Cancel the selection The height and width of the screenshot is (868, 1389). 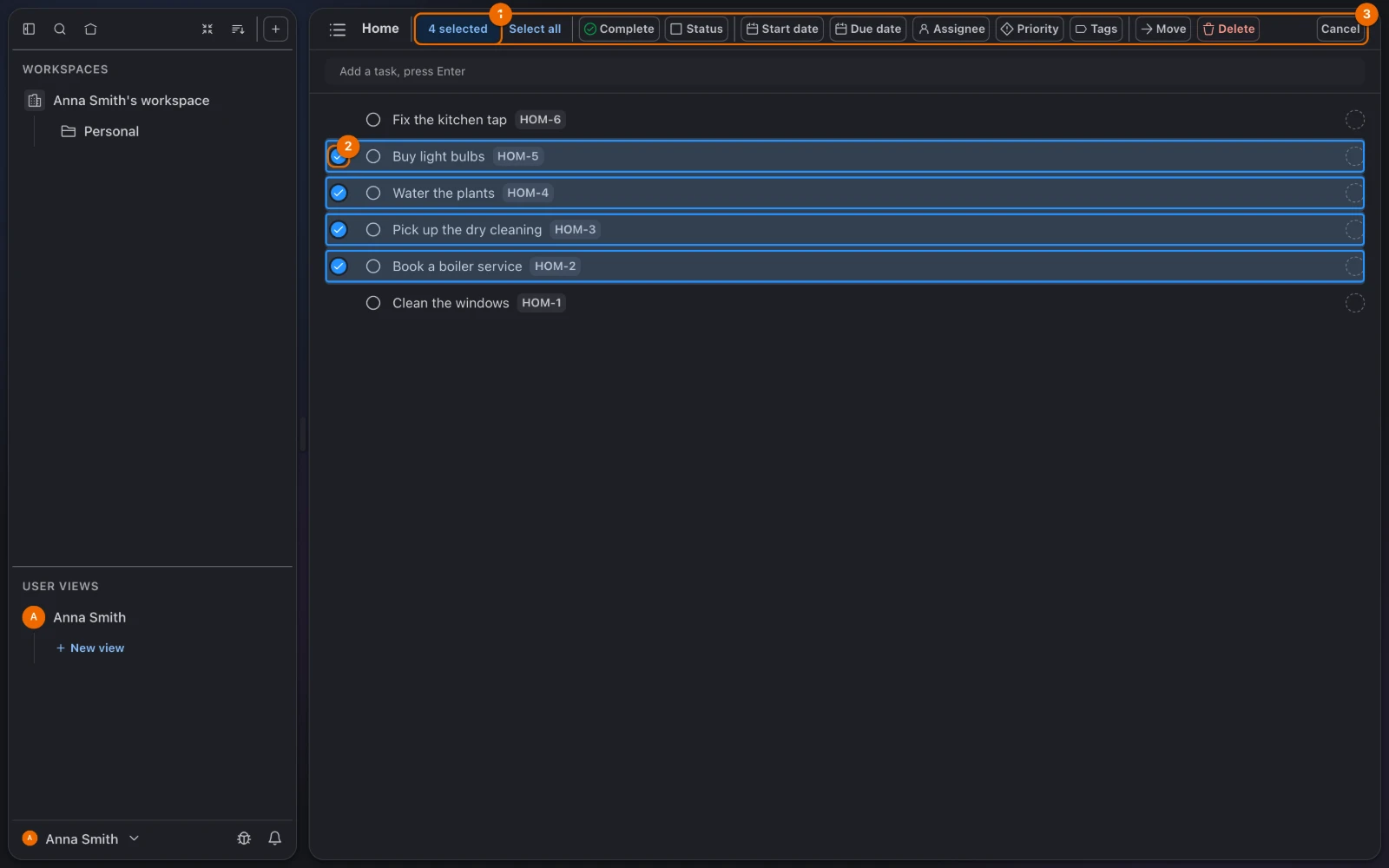[x=1340, y=29]
